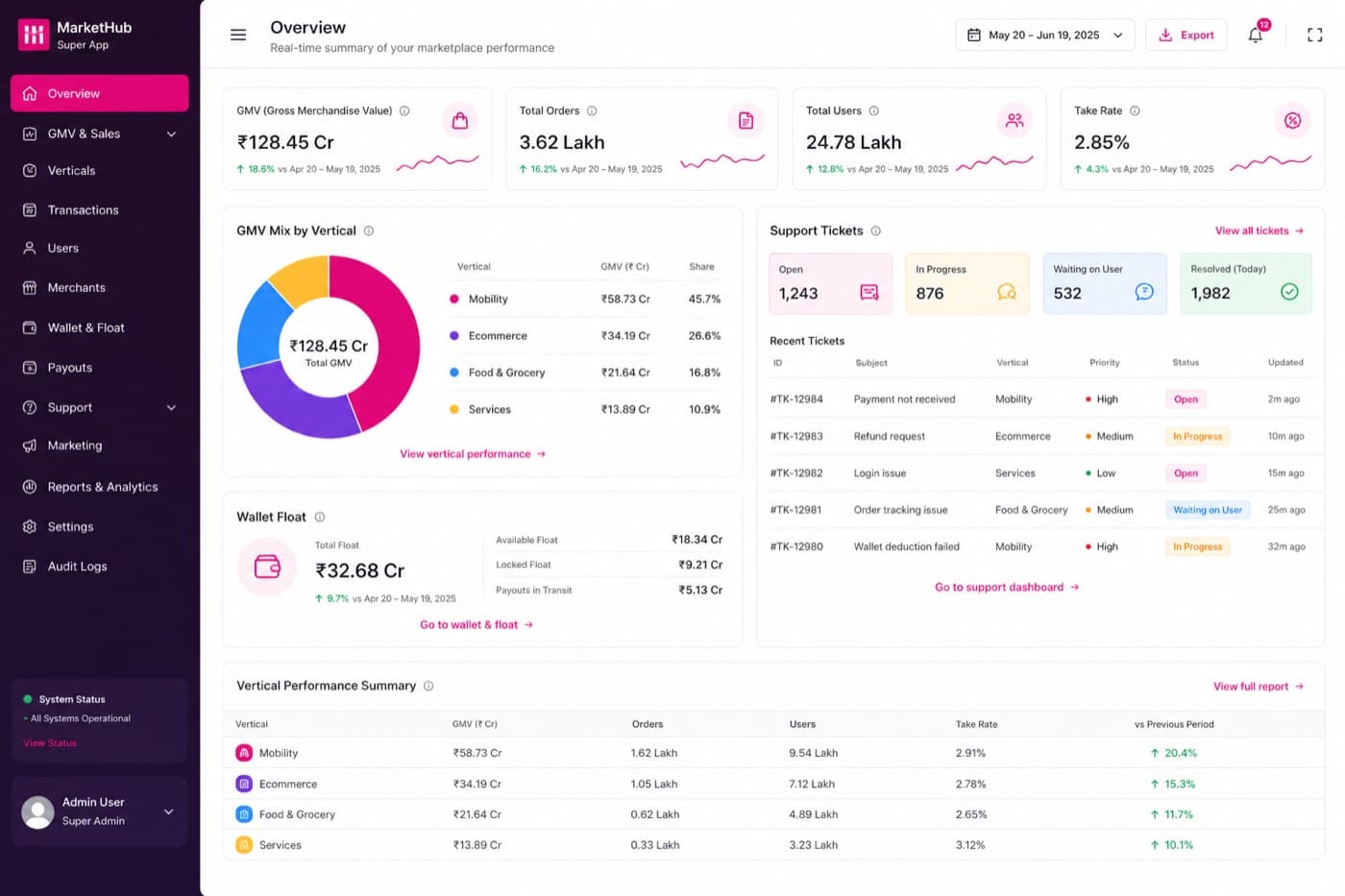The height and width of the screenshot is (896, 1345).
Task: Open Verticals in sidebar
Action: click(x=100, y=171)
